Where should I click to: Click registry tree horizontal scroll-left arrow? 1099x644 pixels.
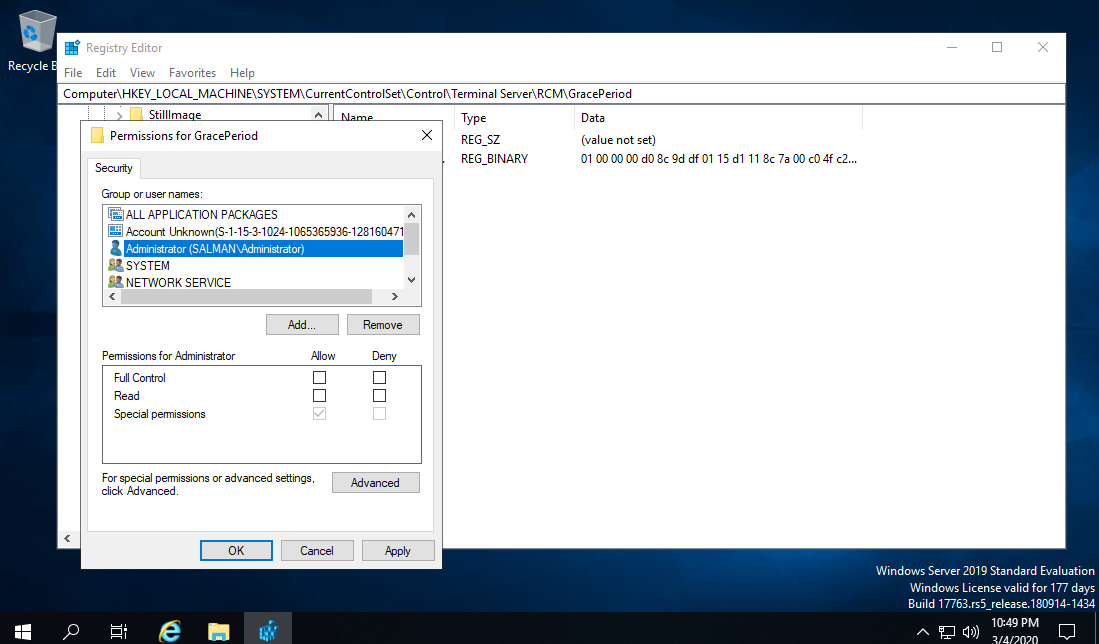click(x=67, y=538)
